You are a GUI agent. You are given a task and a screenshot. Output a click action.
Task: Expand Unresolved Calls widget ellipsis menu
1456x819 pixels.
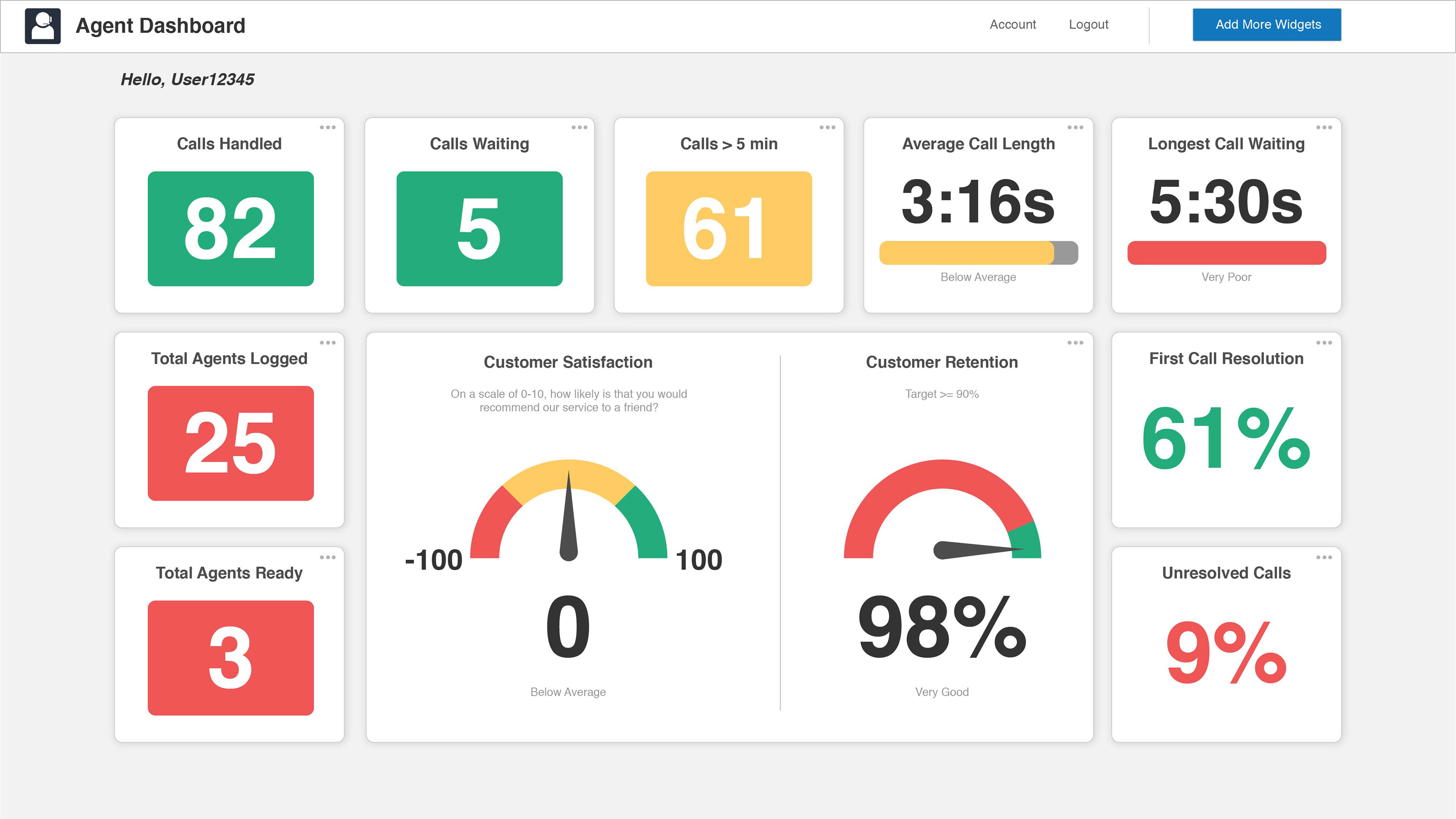[x=1324, y=557]
